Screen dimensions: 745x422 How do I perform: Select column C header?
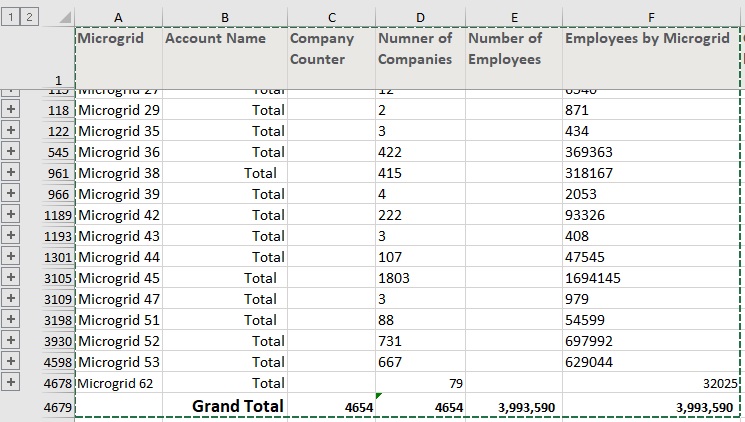(x=332, y=18)
